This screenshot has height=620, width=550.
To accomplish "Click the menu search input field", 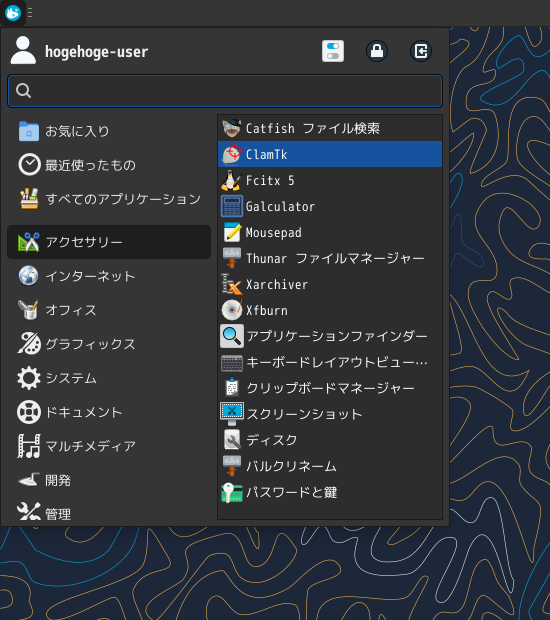I will click(225, 91).
